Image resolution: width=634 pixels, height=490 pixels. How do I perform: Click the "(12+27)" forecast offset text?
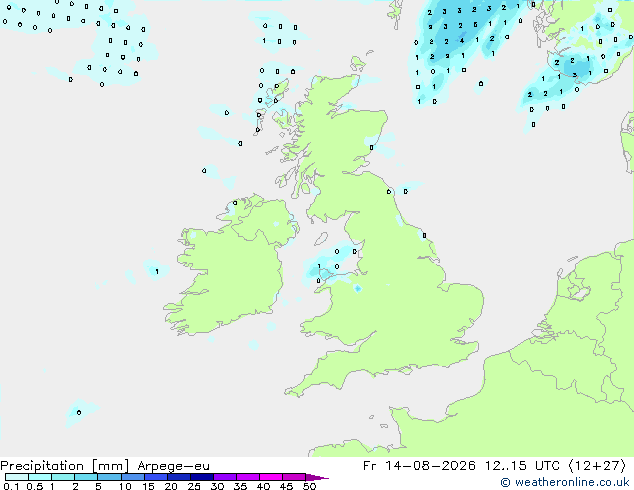(597, 466)
